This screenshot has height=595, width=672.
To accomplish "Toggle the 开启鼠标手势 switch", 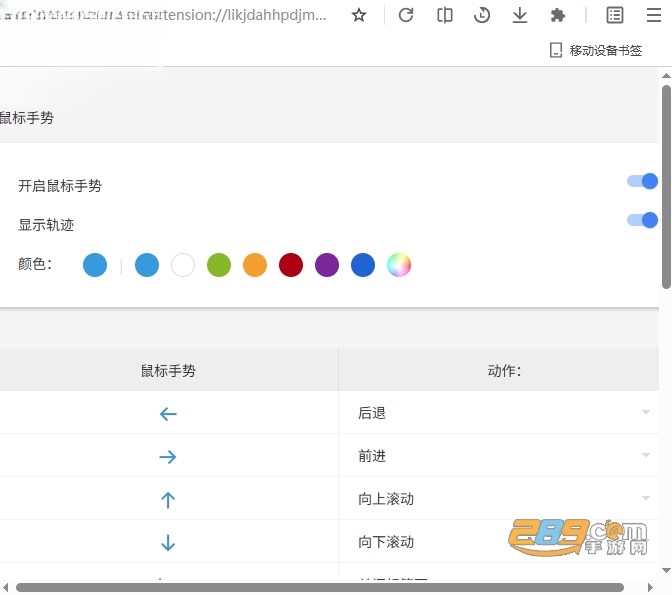I will [642, 181].
